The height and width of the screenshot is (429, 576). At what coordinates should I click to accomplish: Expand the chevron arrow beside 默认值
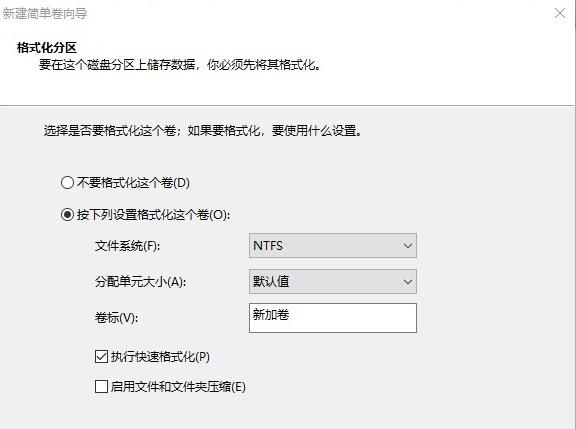(x=407, y=282)
